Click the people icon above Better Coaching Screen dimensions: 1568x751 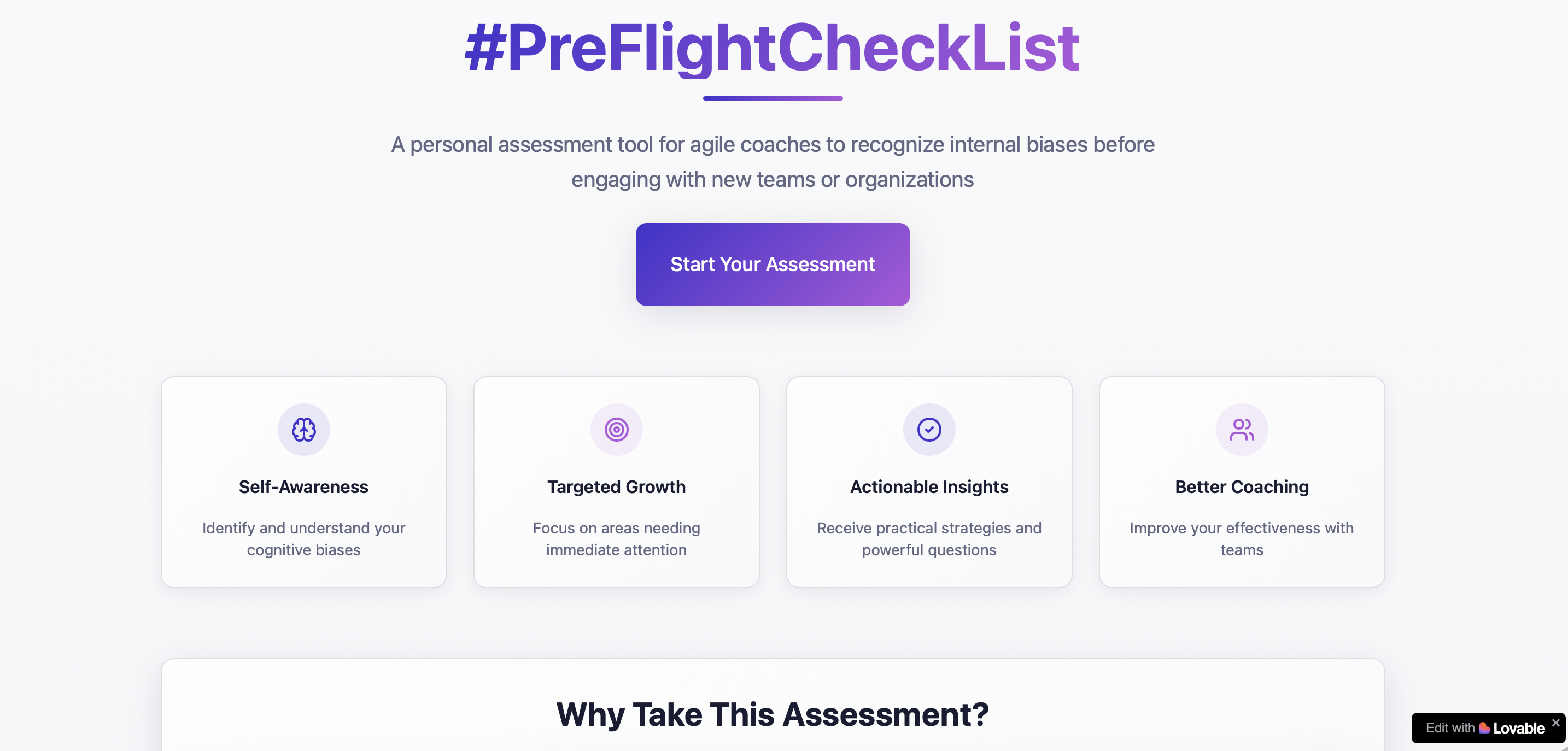[1241, 430]
